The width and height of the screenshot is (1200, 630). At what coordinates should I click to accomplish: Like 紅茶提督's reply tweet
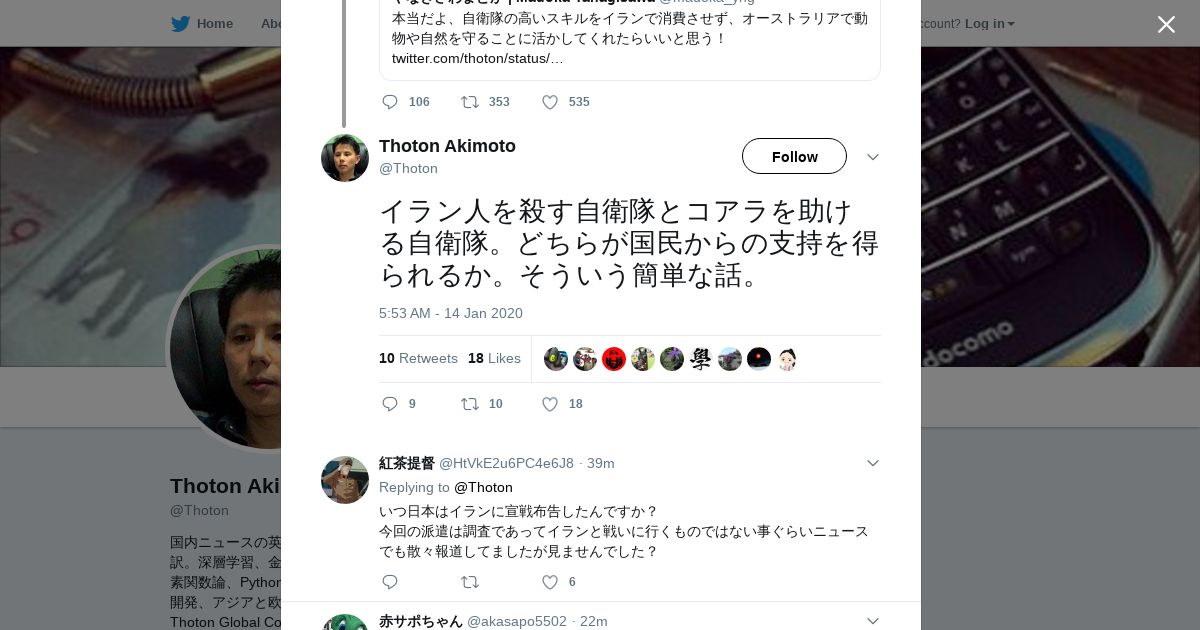coord(550,582)
